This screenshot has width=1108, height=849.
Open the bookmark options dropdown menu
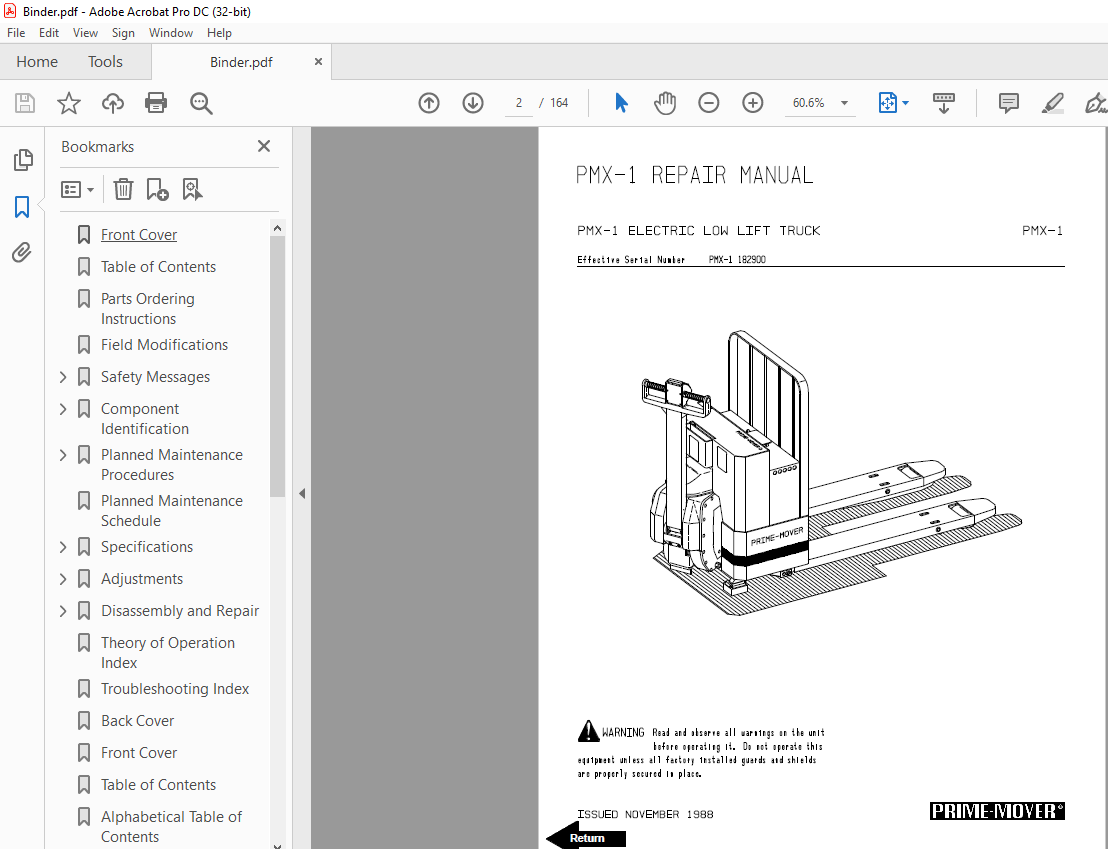tap(78, 189)
